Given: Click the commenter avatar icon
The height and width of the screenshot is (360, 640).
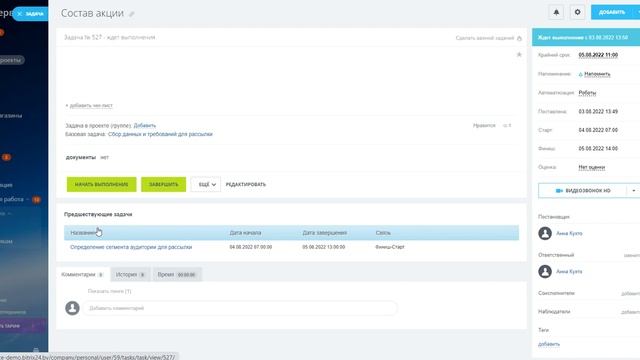Looking at the screenshot, I should pyautogui.click(x=72, y=308).
